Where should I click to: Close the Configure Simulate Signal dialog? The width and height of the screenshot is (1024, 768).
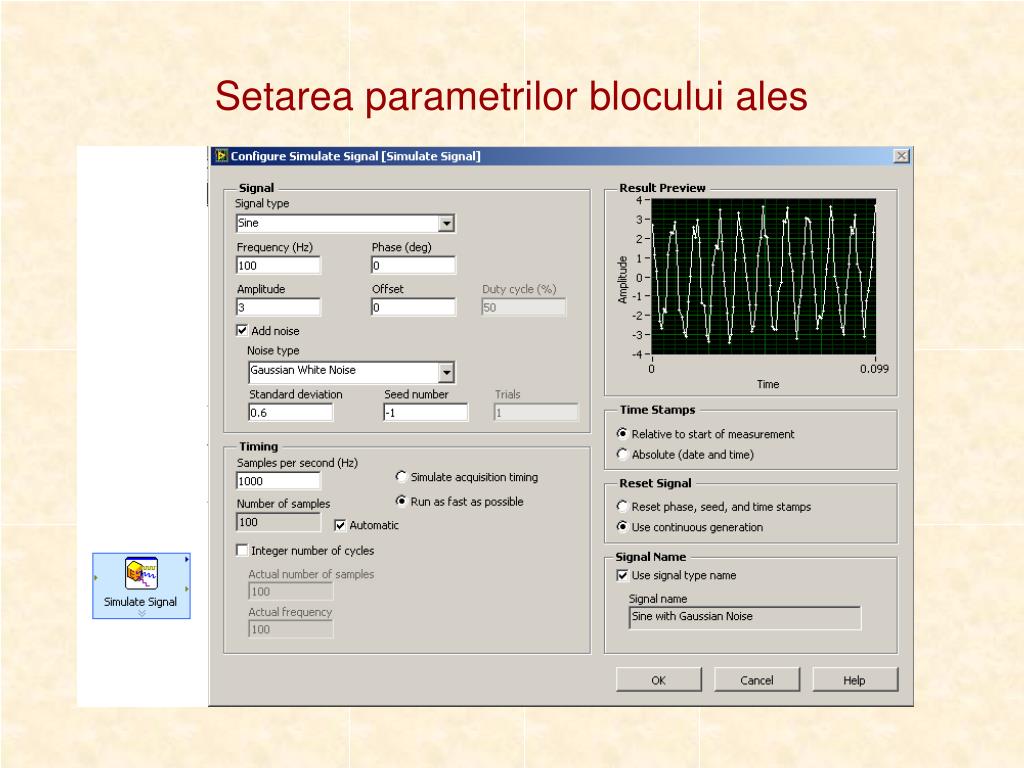coord(901,156)
